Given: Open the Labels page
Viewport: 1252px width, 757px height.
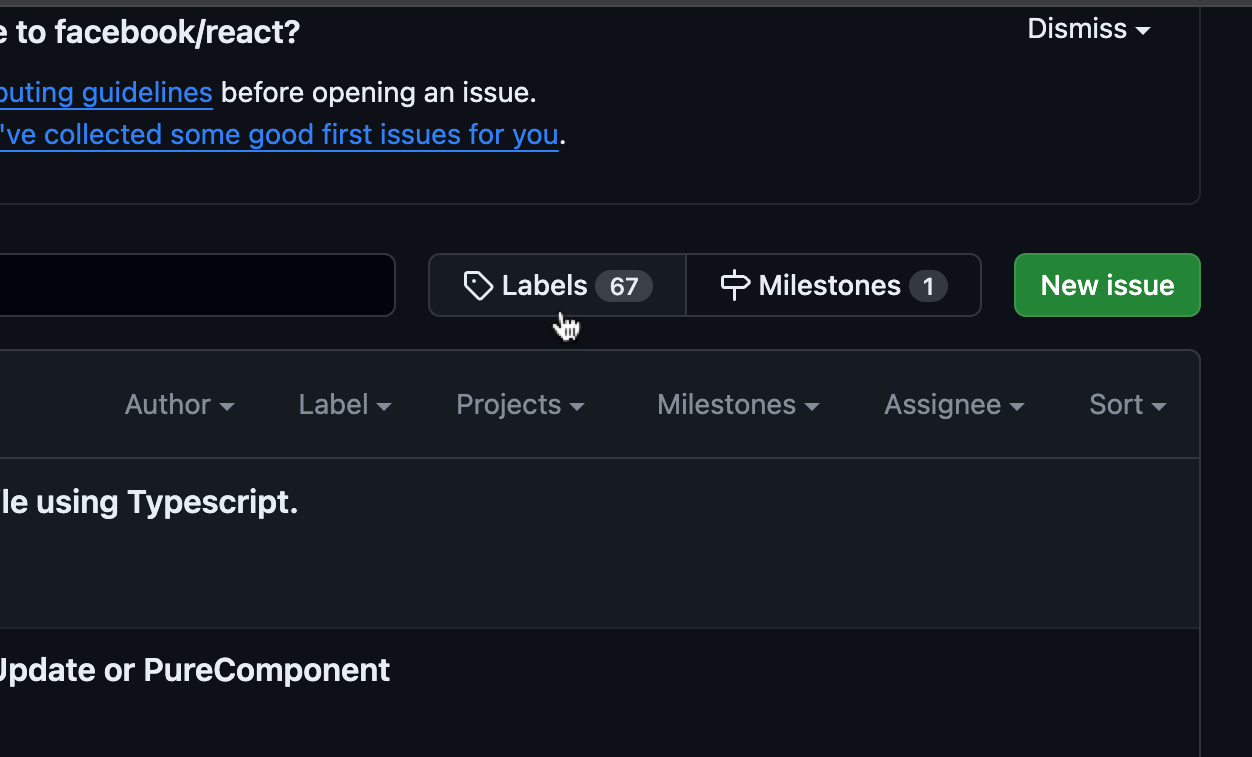Looking at the screenshot, I should pos(543,285).
